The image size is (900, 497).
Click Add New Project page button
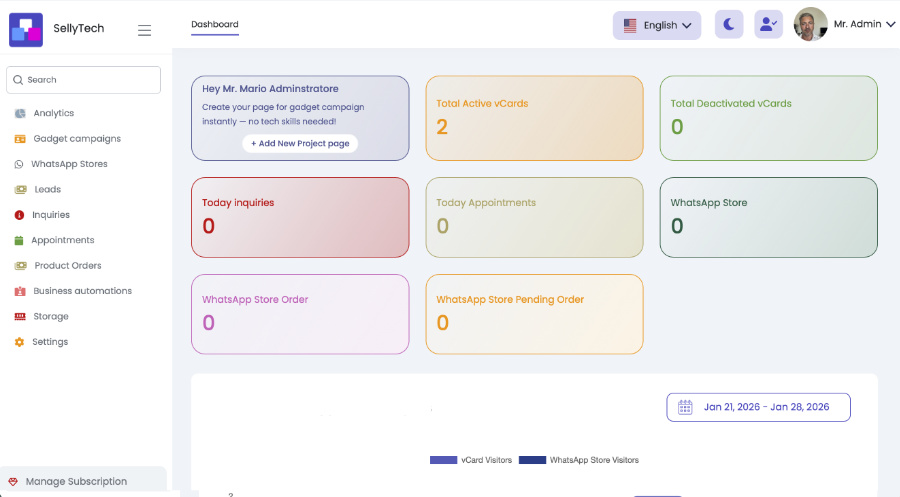300,143
